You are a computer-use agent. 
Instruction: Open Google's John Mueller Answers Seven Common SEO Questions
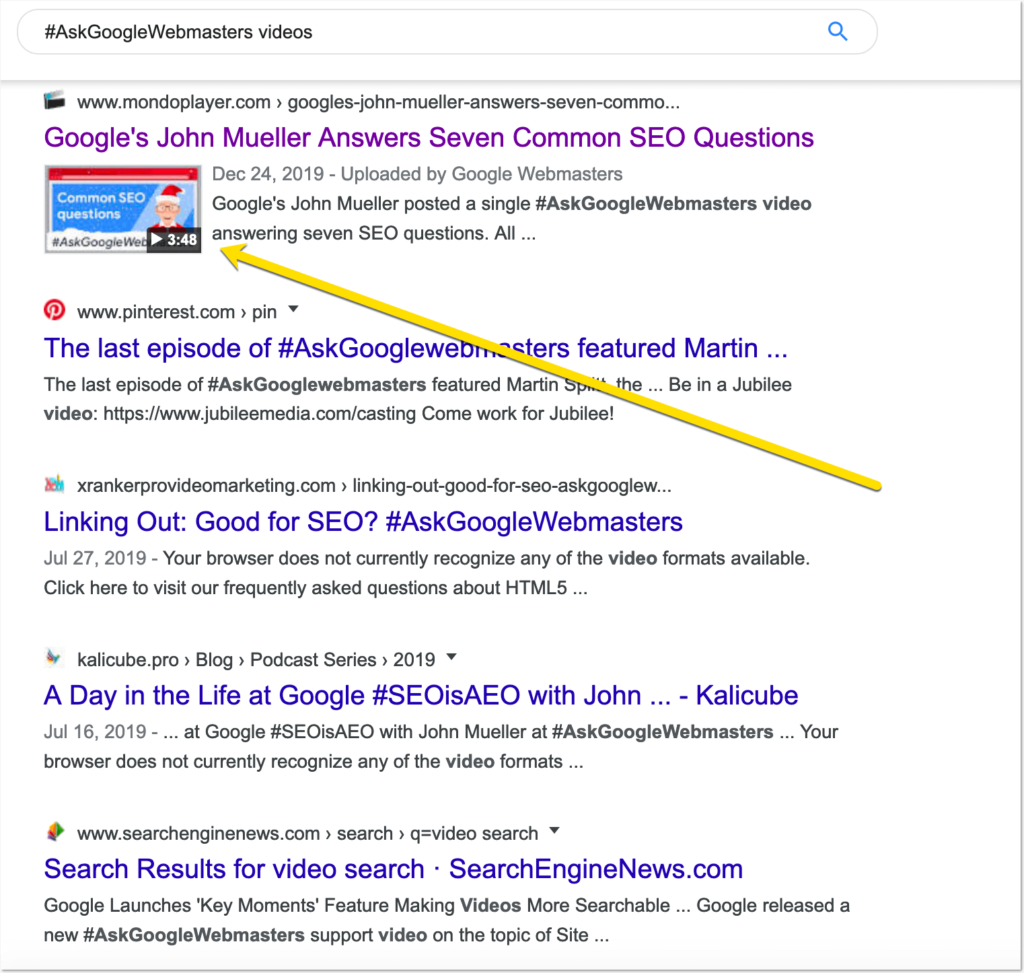tap(429, 138)
